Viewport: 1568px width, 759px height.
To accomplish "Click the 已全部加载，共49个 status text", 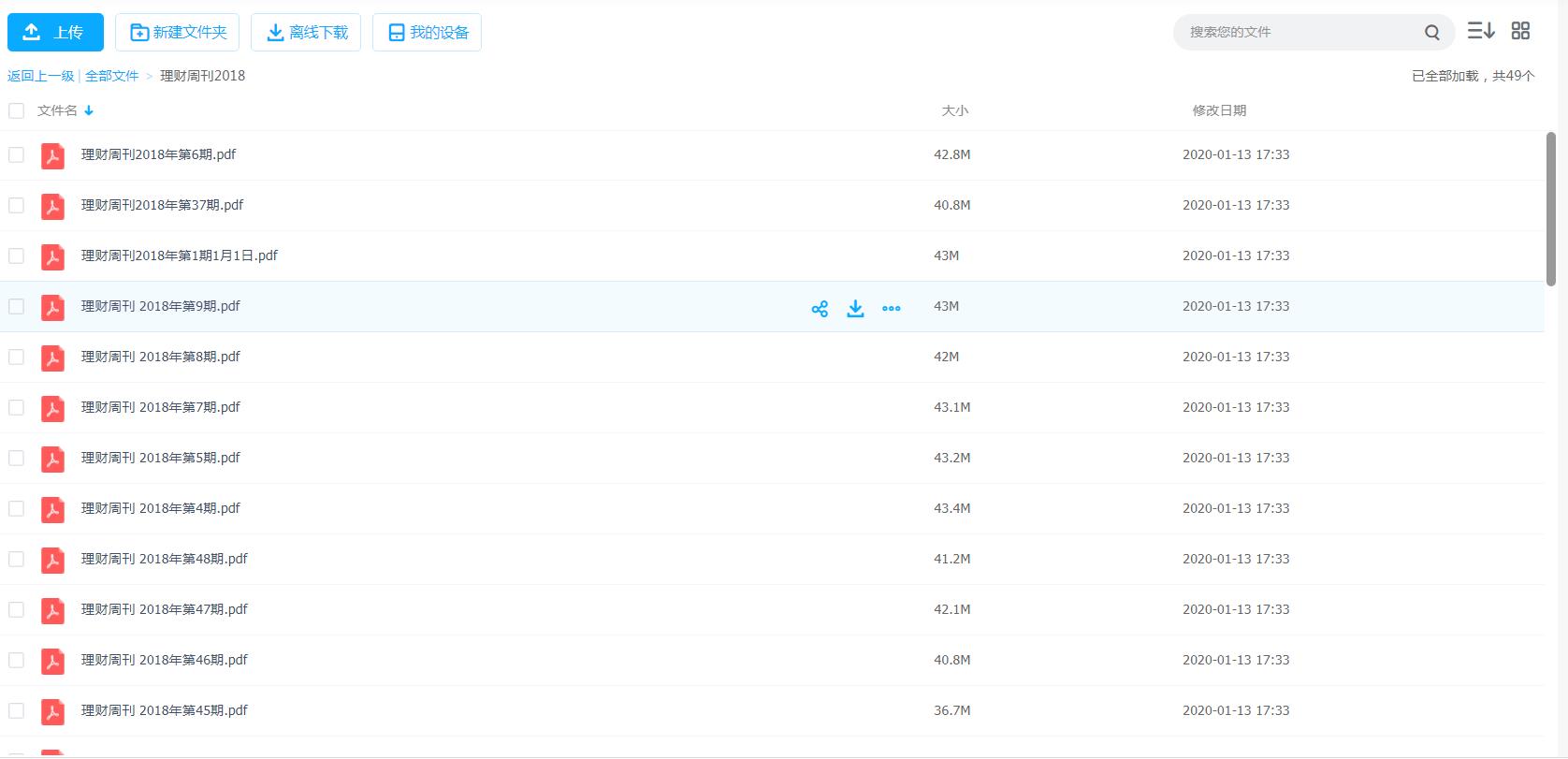I will 1474,76.
